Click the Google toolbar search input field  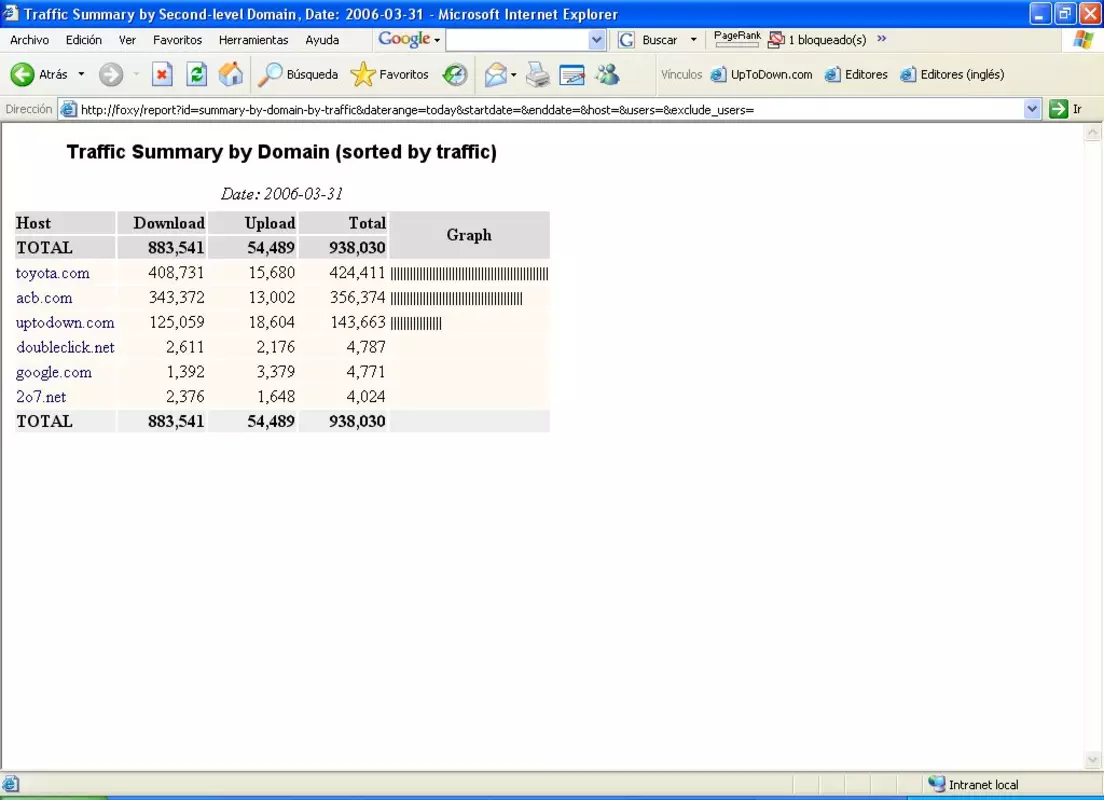(x=517, y=40)
